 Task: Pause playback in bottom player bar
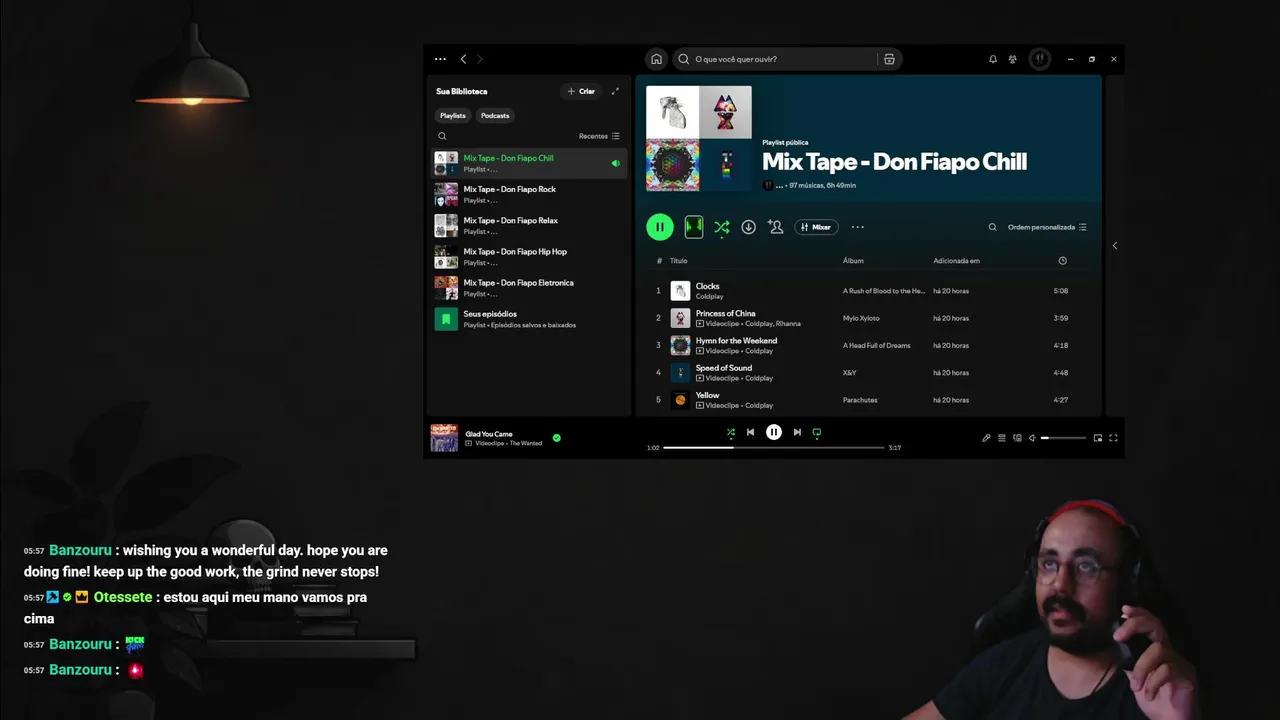point(774,432)
